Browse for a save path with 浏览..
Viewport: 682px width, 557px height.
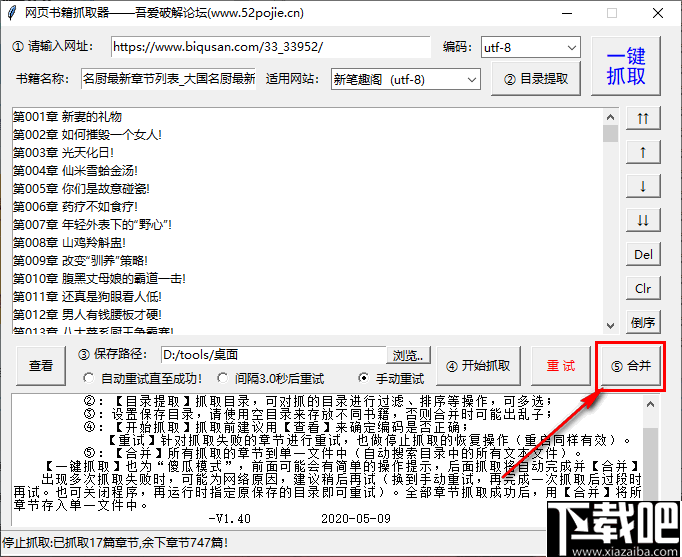point(408,355)
